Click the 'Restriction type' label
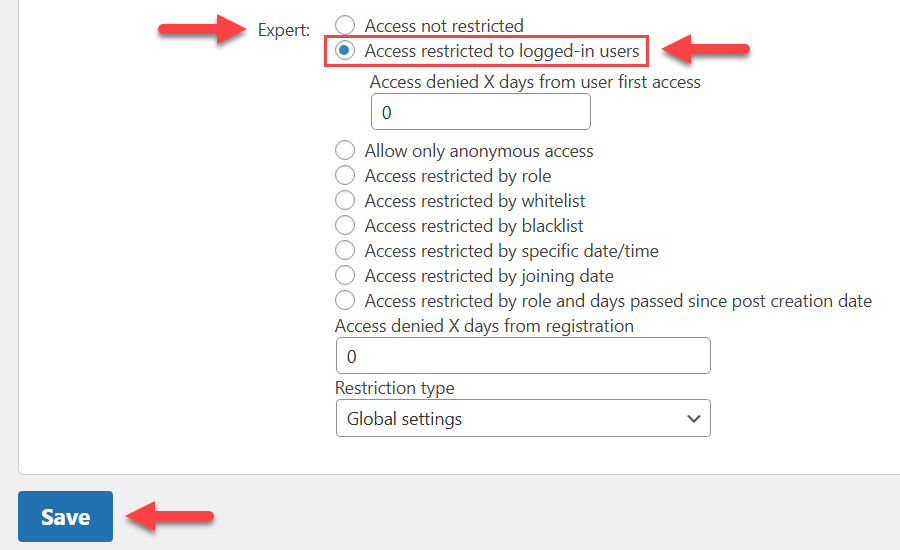The width and height of the screenshot is (900, 550). (395, 388)
